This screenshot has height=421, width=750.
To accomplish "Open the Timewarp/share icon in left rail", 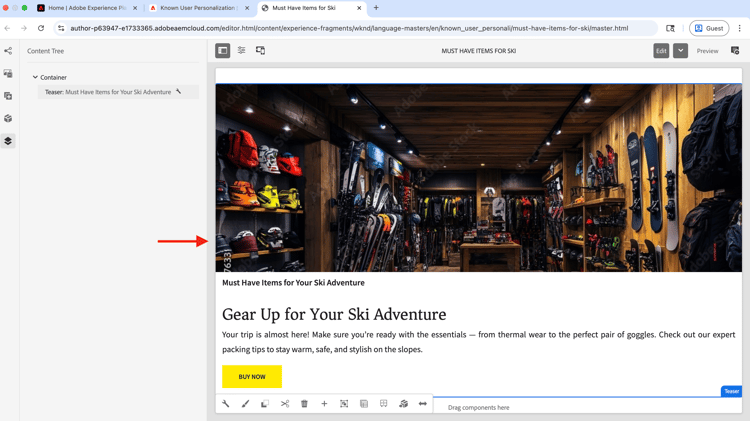I will coord(8,51).
